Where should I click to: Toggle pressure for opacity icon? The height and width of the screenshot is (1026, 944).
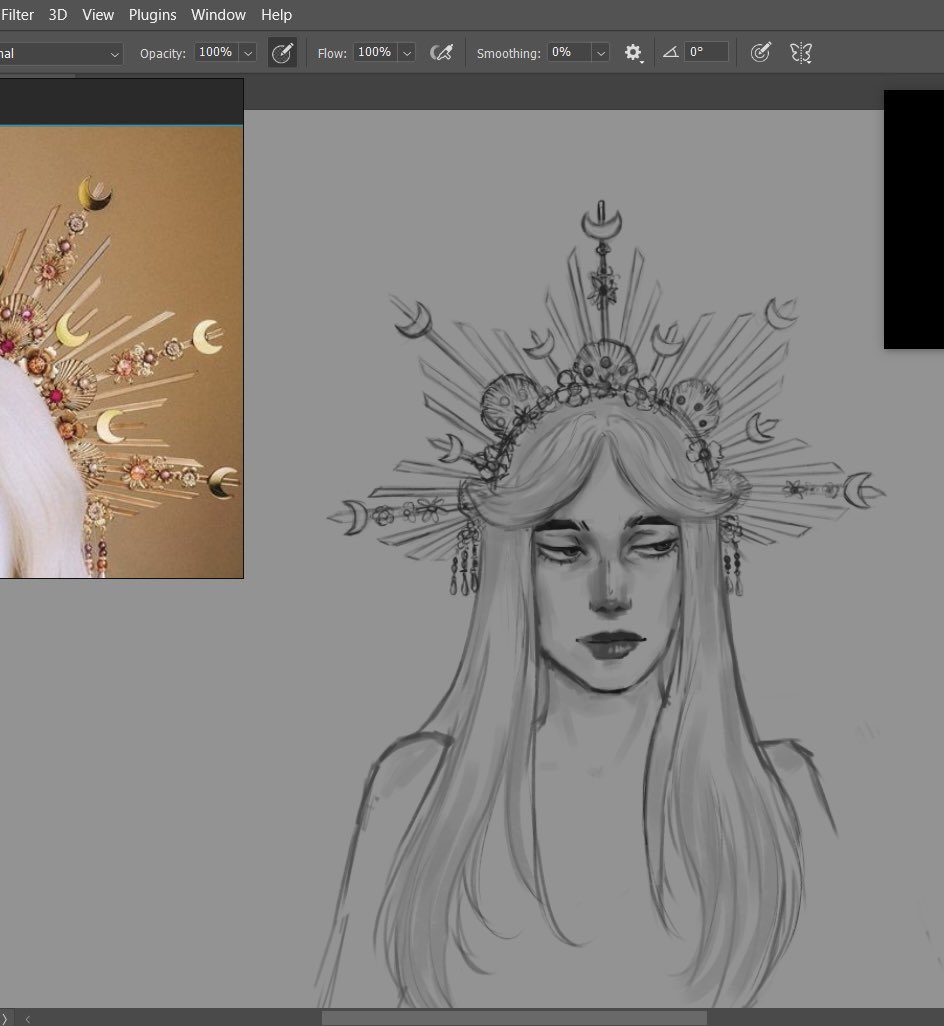point(283,53)
